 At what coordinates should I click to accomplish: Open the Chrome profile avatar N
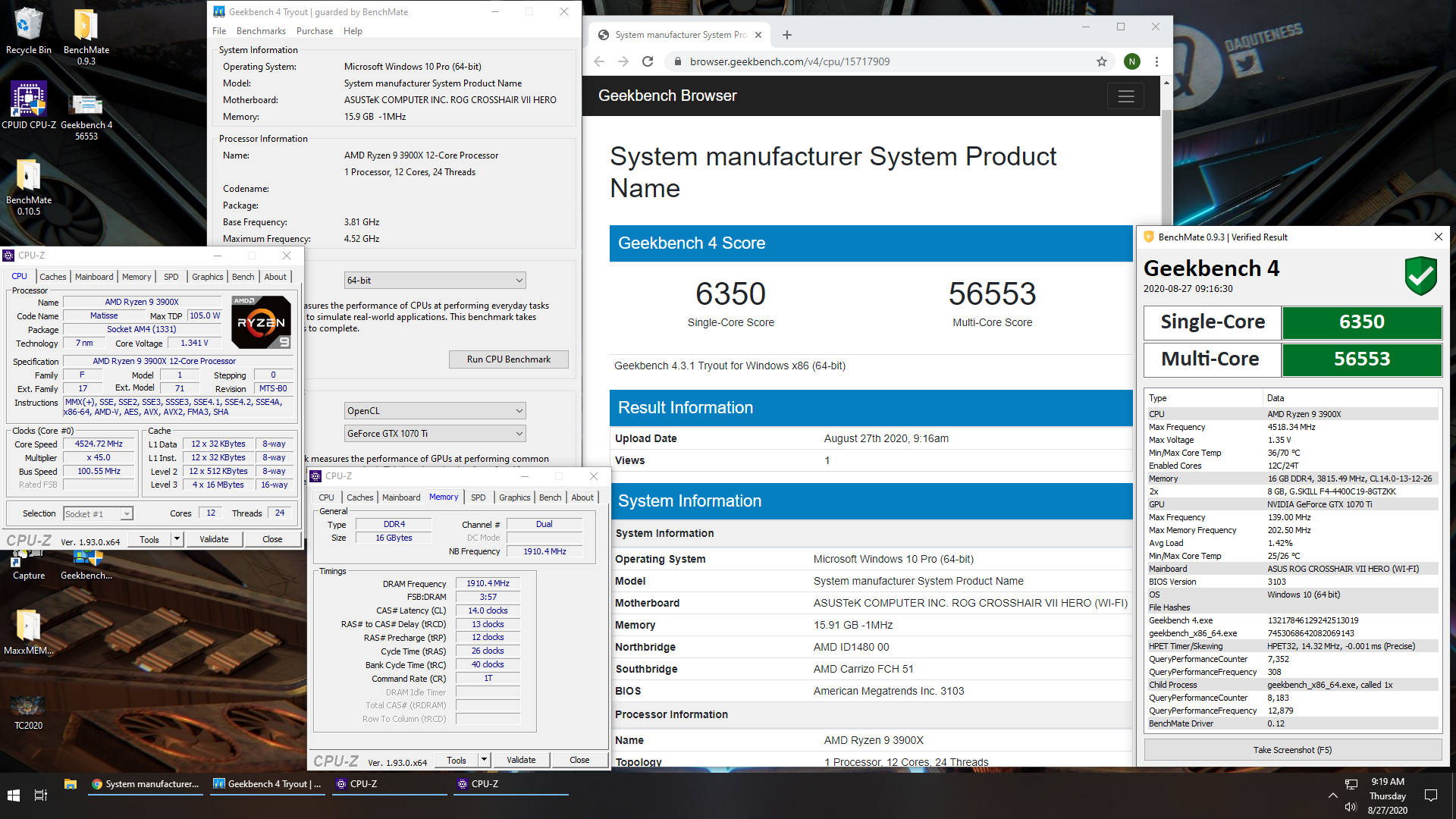click(x=1131, y=61)
